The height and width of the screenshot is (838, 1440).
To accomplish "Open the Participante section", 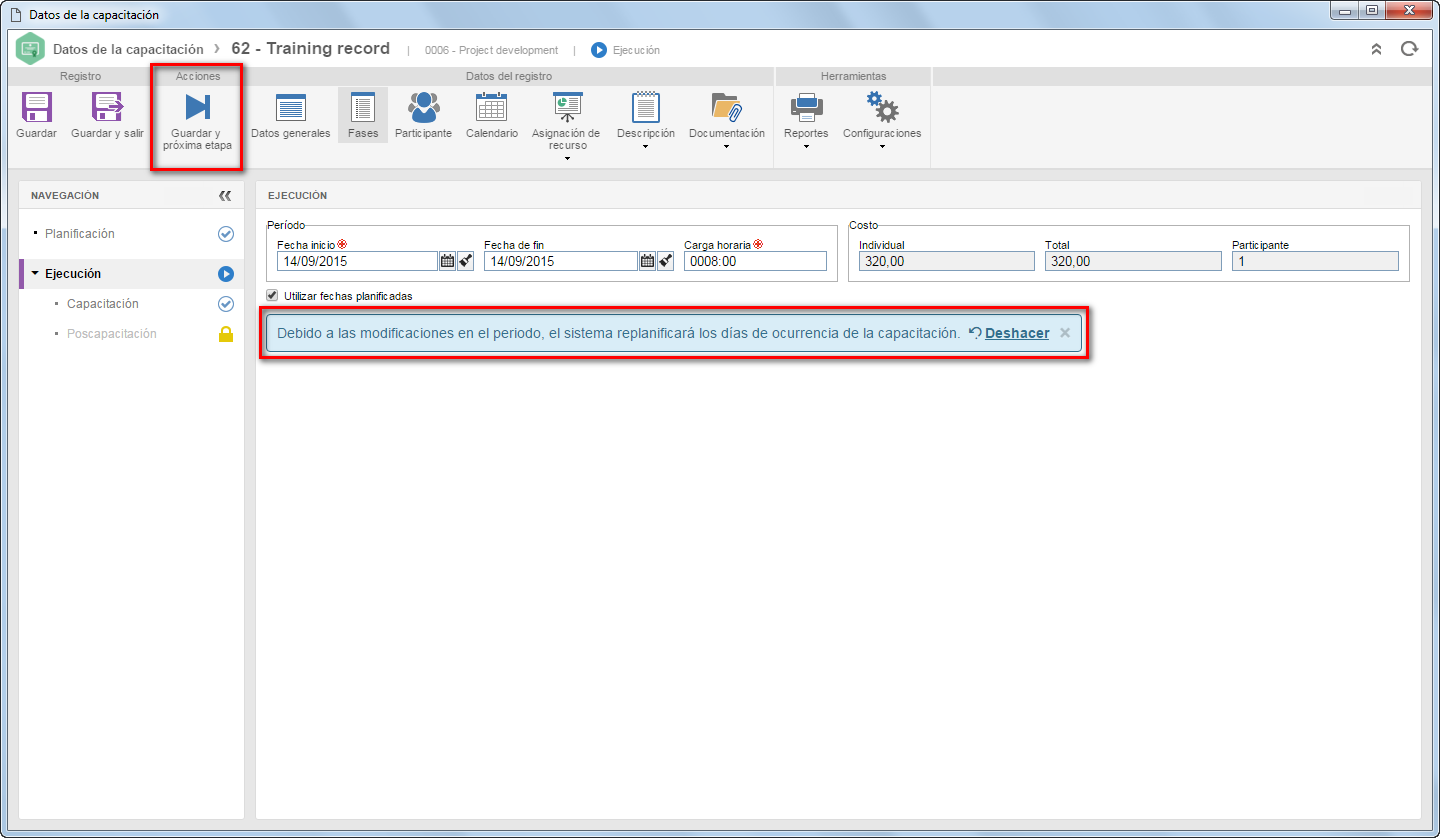I will coord(423,115).
